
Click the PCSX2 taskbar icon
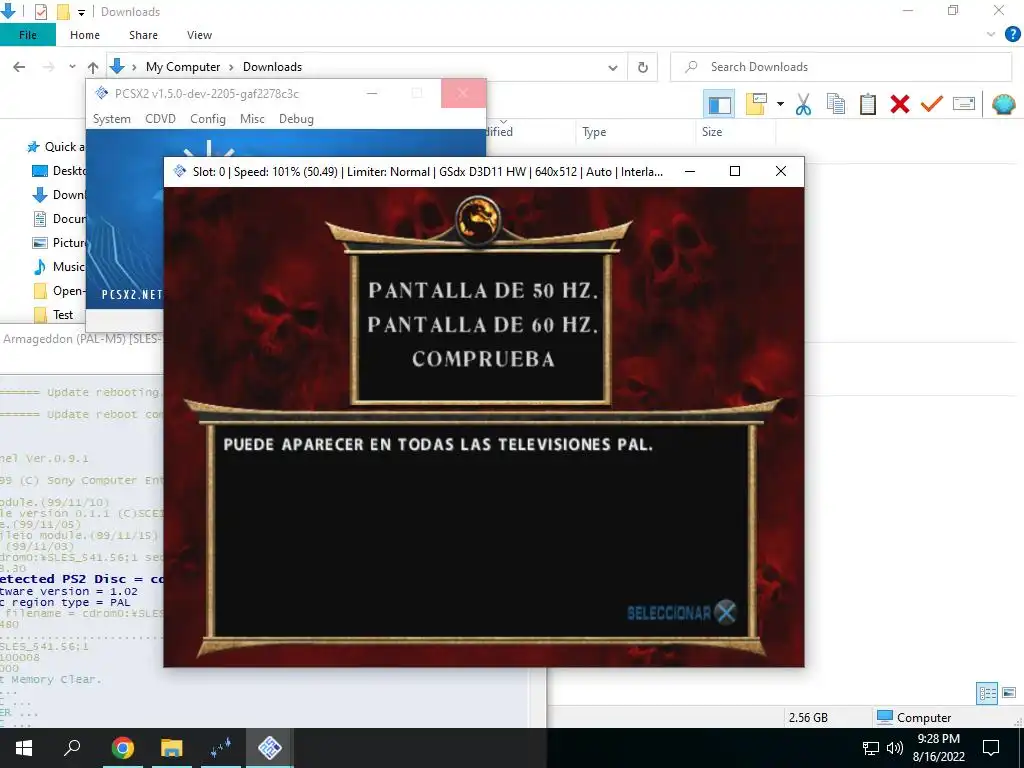[270, 748]
